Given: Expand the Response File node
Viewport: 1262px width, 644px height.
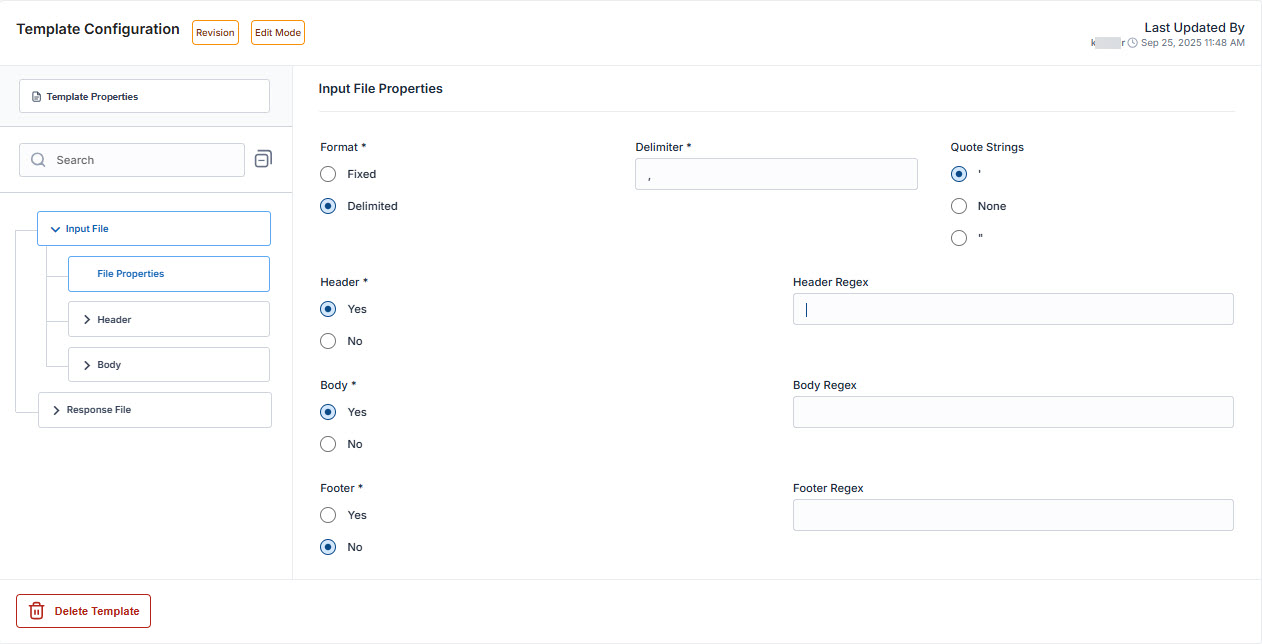Looking at the screenshot, I should pos(56,410).
